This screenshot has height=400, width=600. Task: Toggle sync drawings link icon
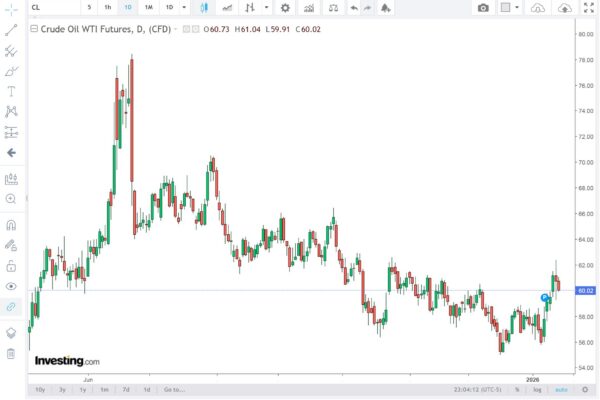11,307
